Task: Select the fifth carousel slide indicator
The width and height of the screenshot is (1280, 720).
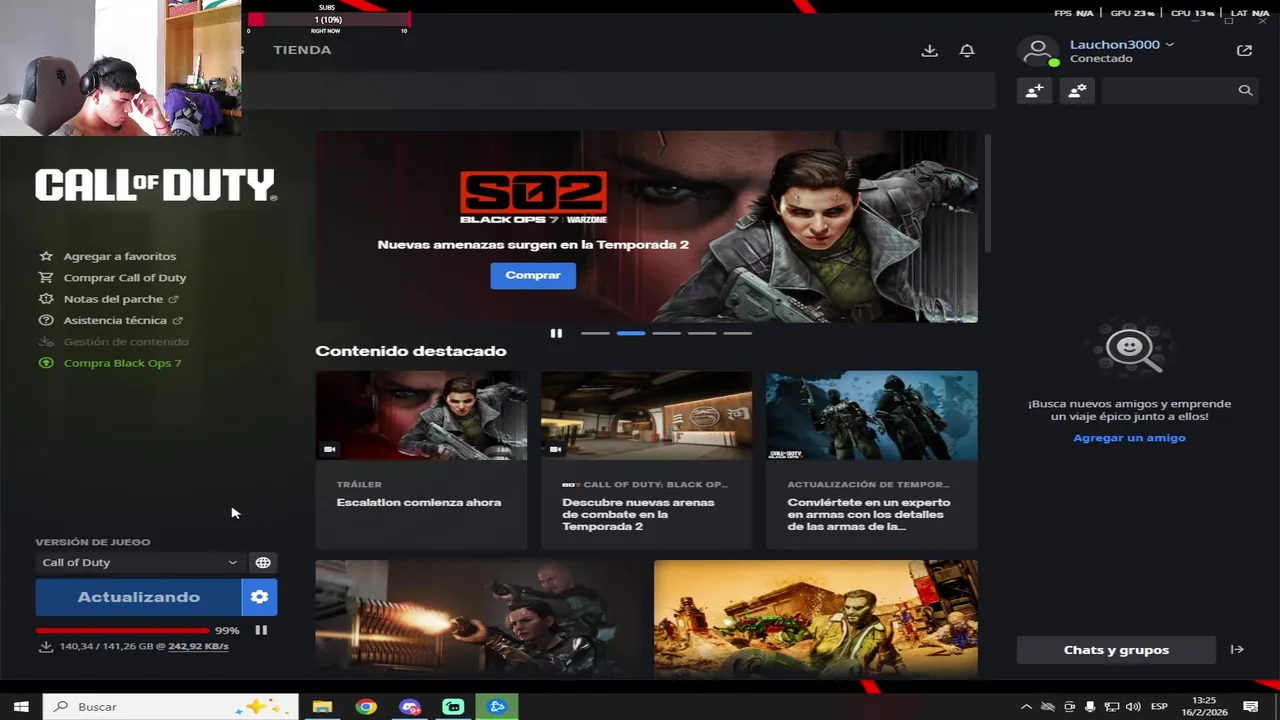Action: (x=737, y=333)
